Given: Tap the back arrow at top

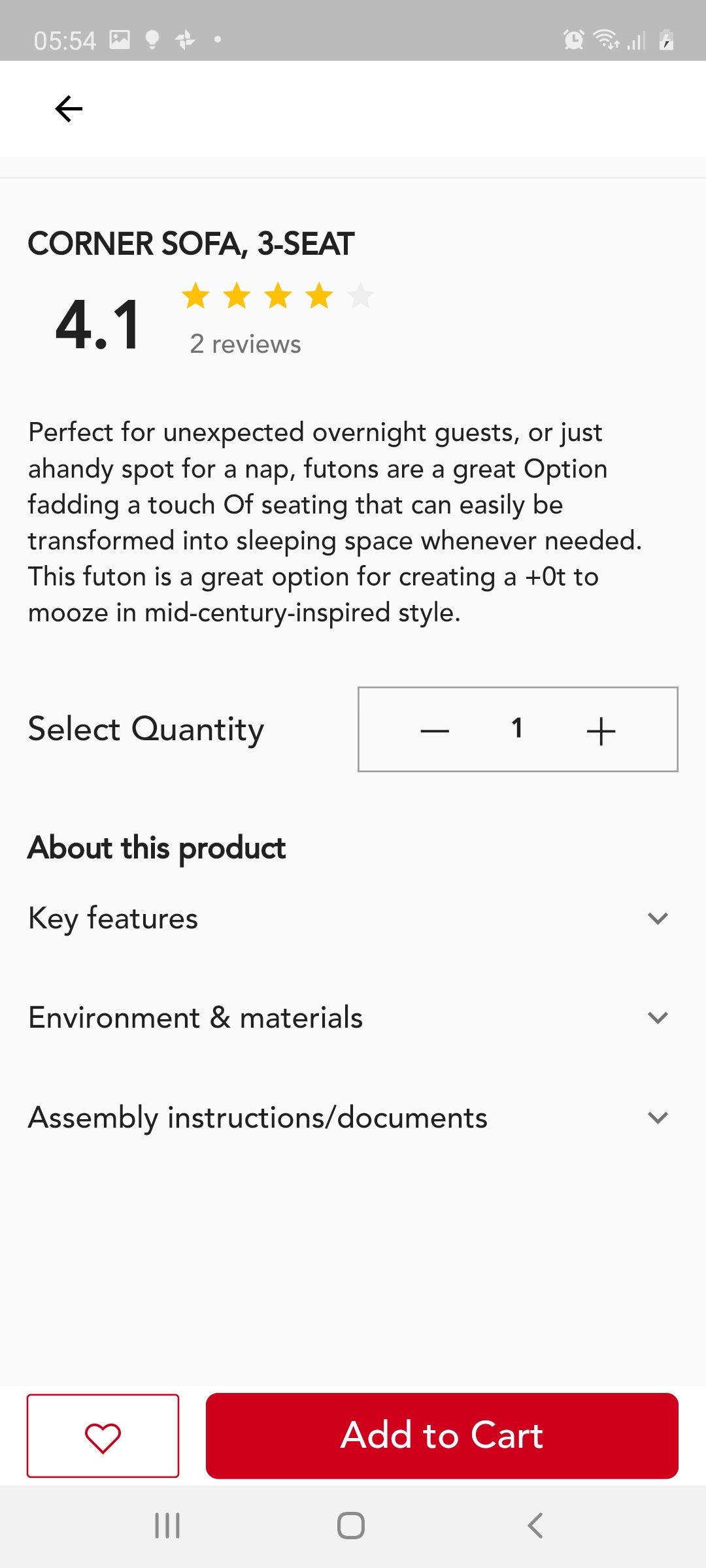Looking at the screenshot, I should click(69, 108).
